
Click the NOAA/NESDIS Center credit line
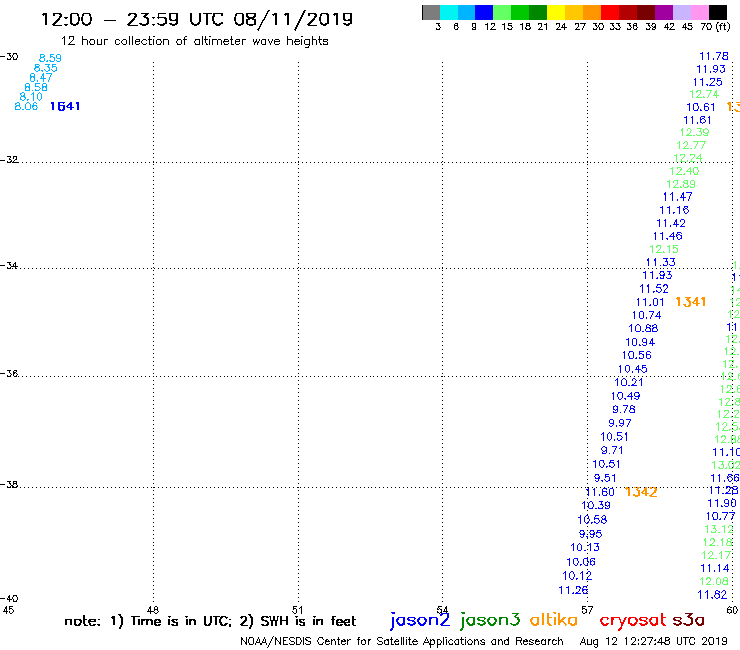[x=402, y=642]
